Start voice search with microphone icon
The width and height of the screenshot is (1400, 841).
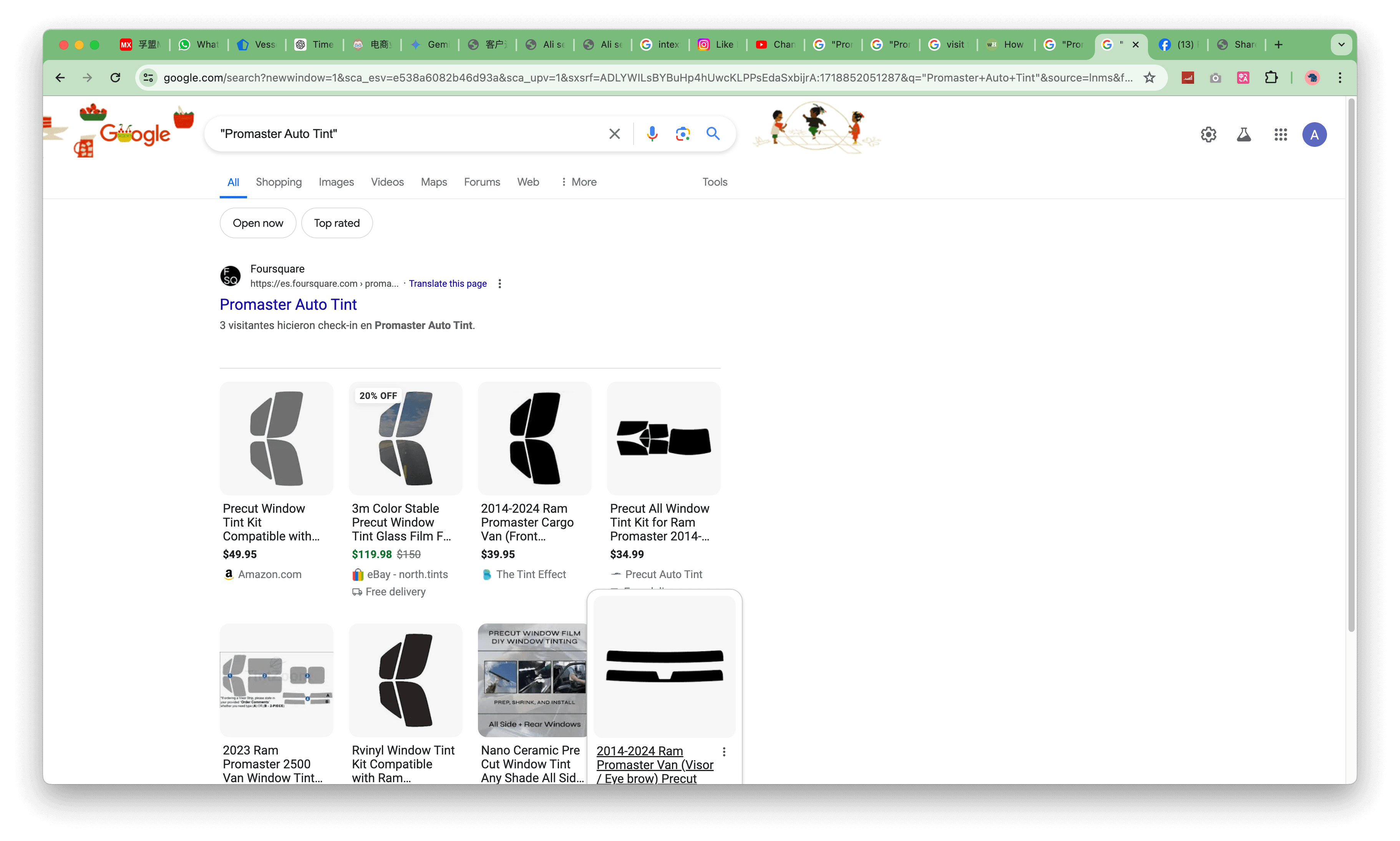point(652,134)
